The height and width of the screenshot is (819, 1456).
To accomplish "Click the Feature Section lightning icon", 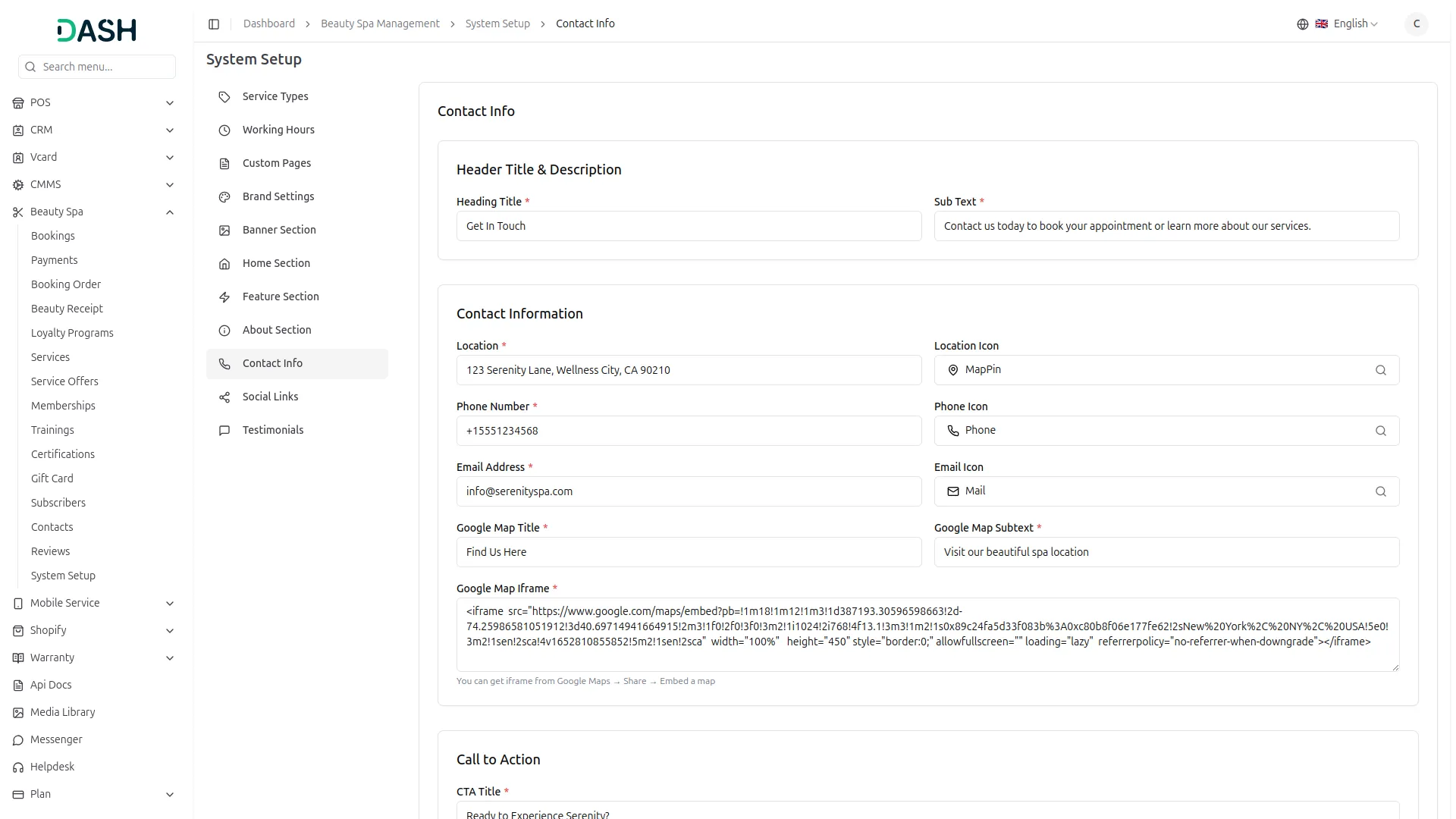I will click(224, 297).
